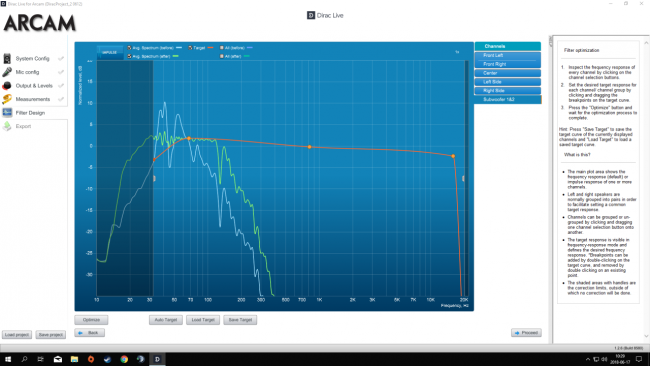
Task: Click the Auto Target button
Action: pyautogui.click(x=166, y=320)
